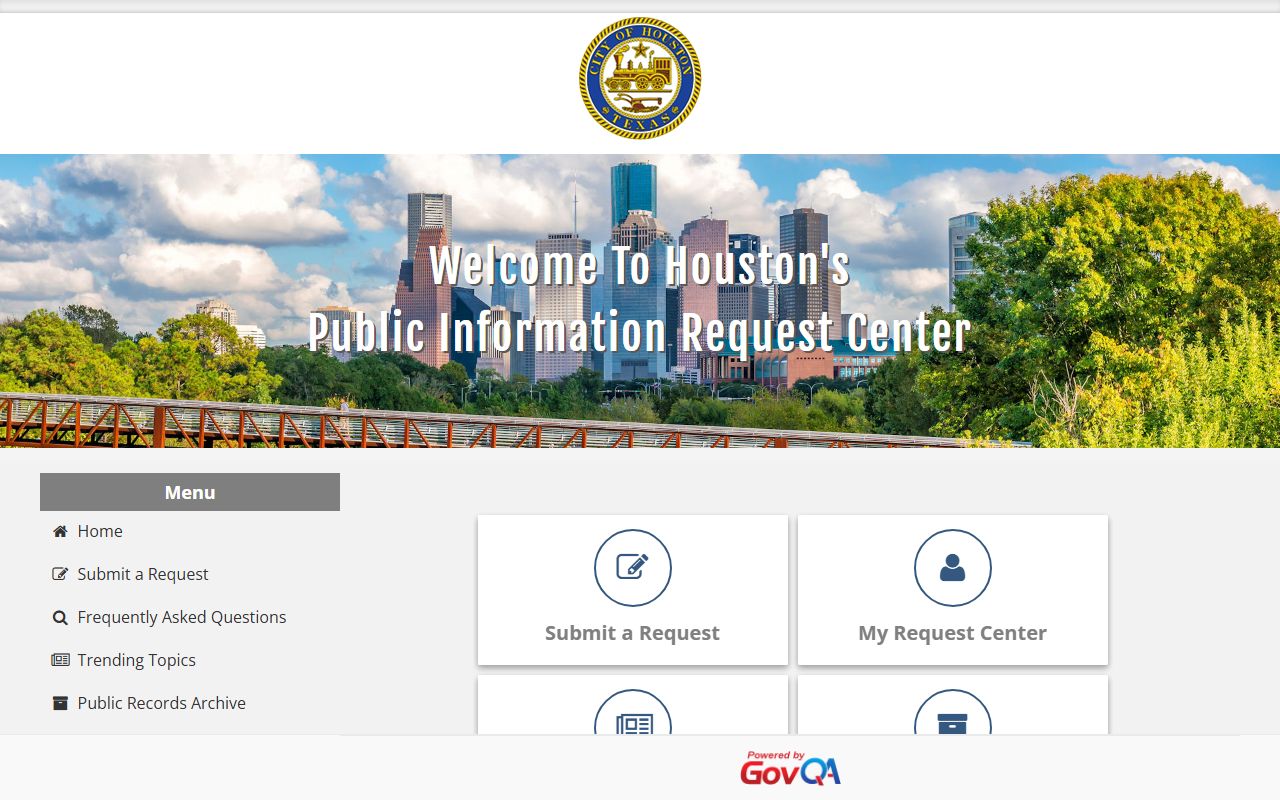Image resolution: width=1280 pixels, height=800 pixels.
Task: Click the My Request Center card label
Action: 952,633
